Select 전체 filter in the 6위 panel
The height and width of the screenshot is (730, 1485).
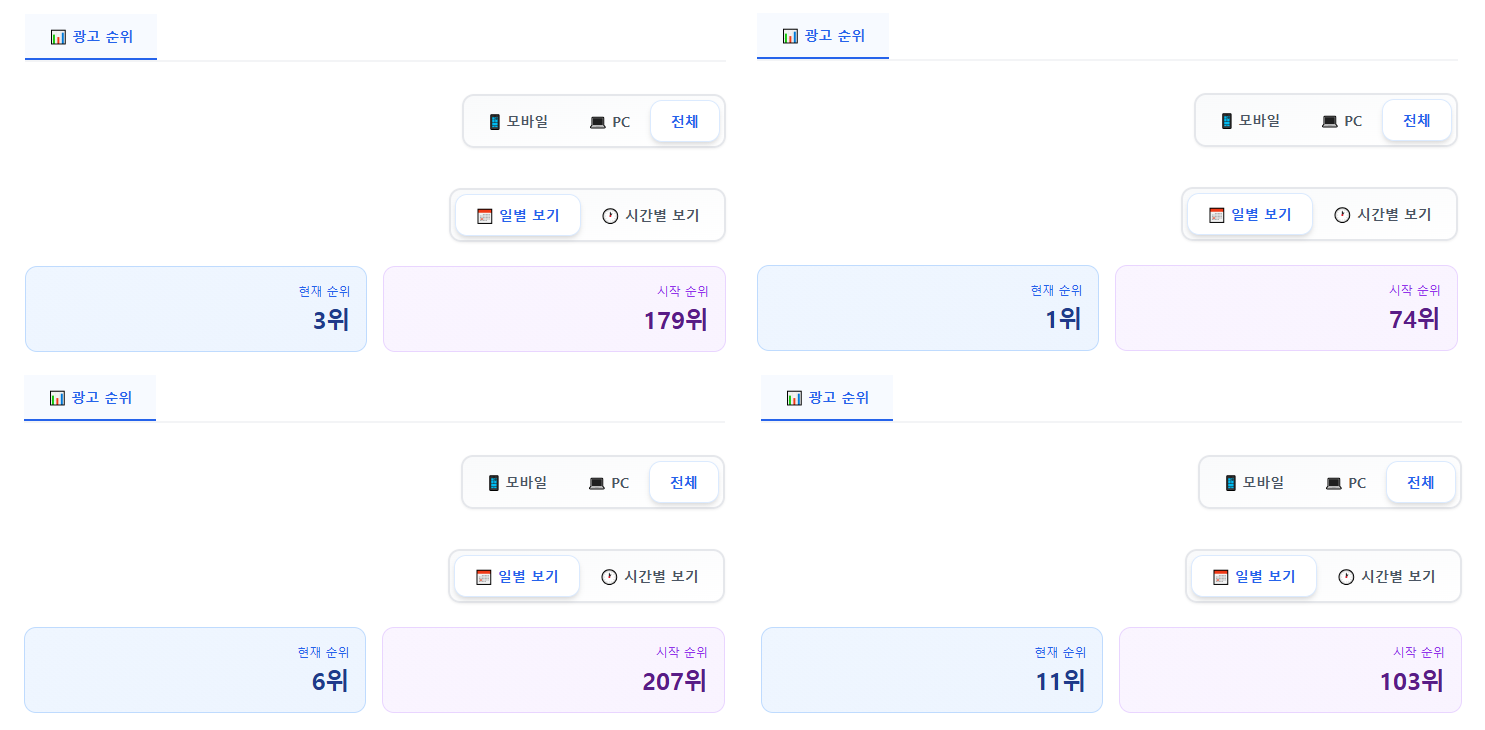(684, 483)
